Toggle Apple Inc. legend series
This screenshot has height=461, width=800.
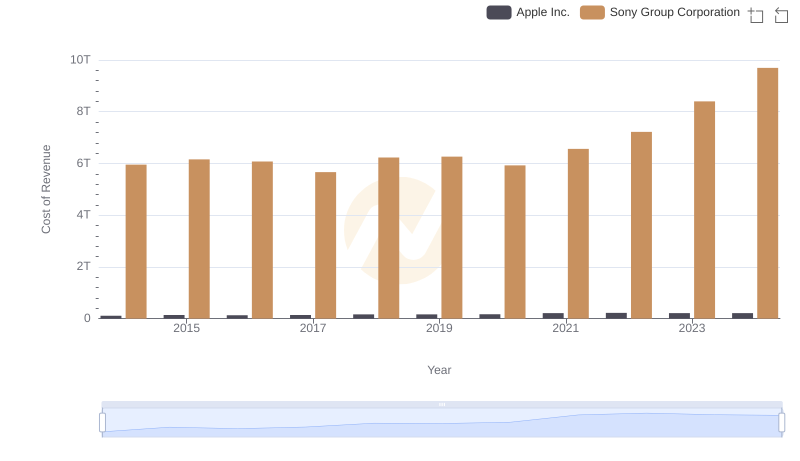click(x=528, y=12)
